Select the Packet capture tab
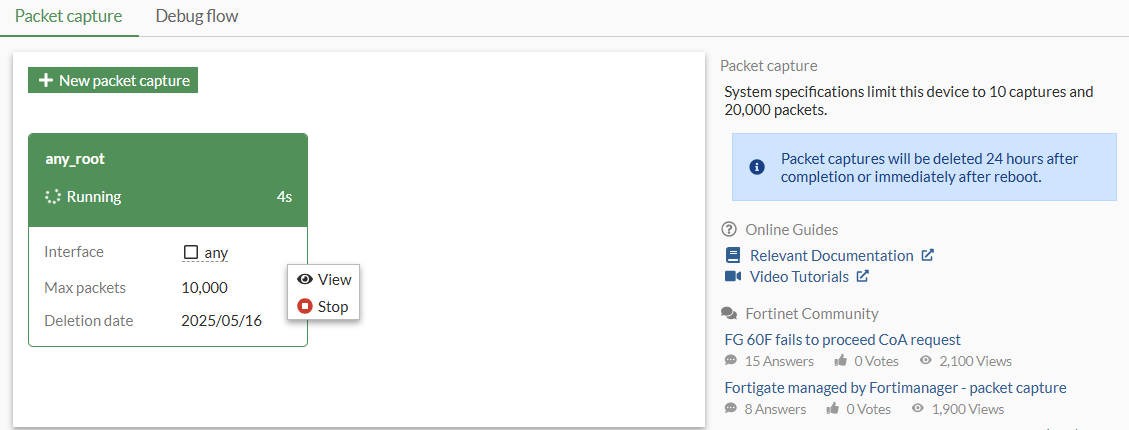This screenshot has width=1129, height=430. pyautogui.click(x=69, y=17)
